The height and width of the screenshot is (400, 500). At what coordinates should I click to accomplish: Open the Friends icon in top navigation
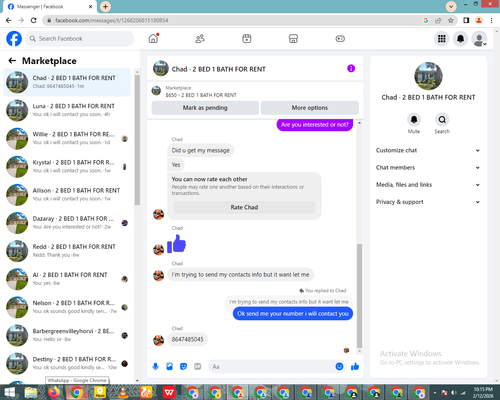200,39
